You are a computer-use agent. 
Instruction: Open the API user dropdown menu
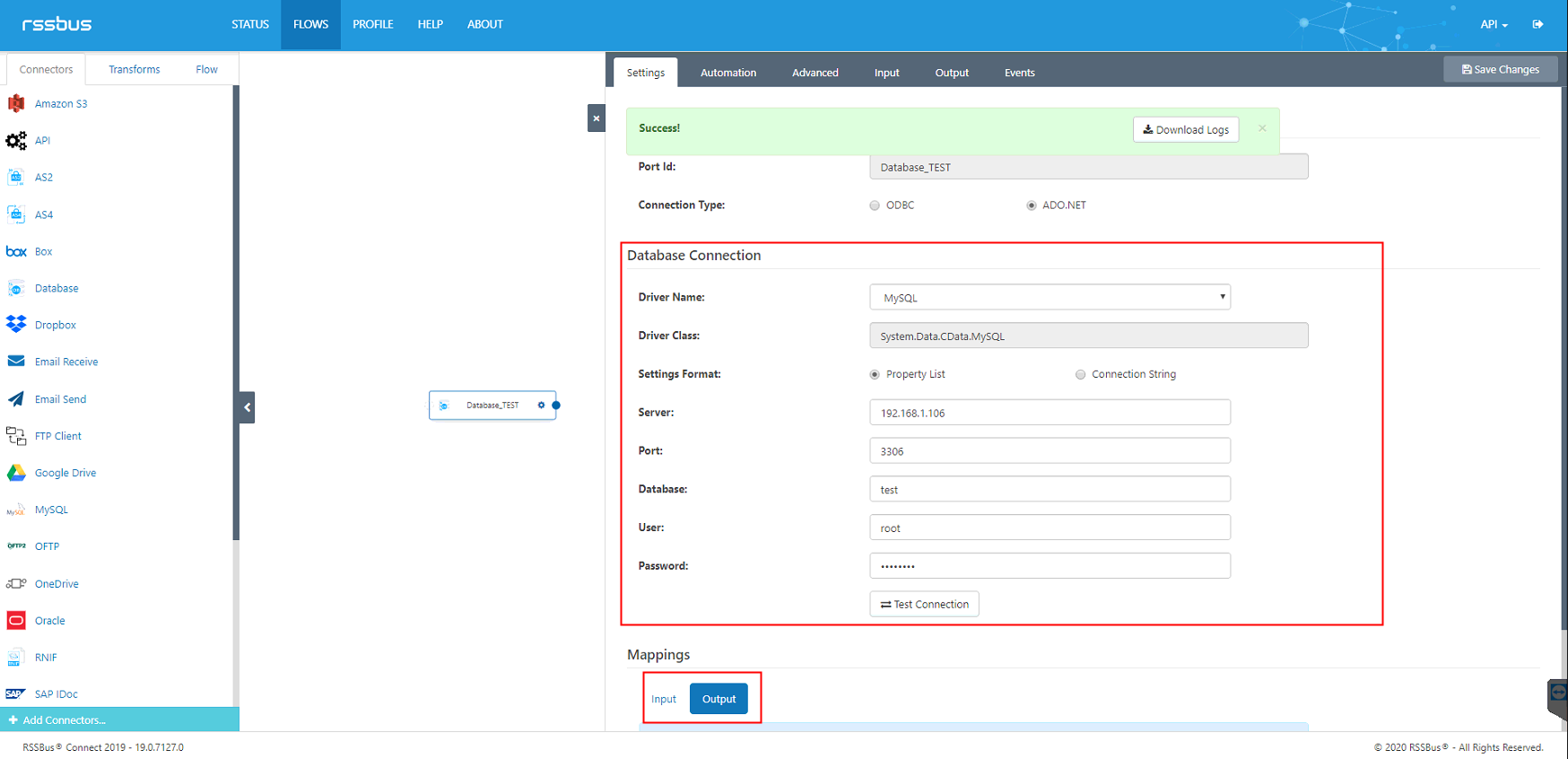(x=1494, y=24)
